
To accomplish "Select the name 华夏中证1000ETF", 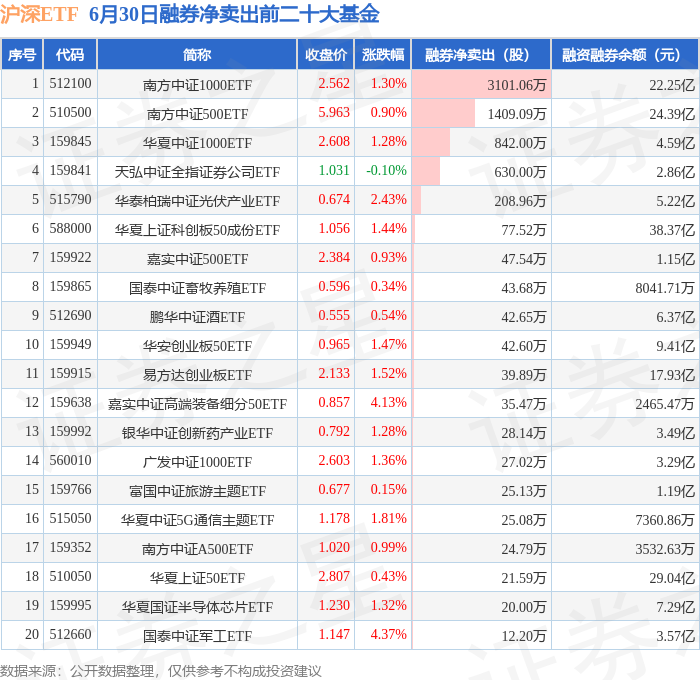I will coord(197,143).
